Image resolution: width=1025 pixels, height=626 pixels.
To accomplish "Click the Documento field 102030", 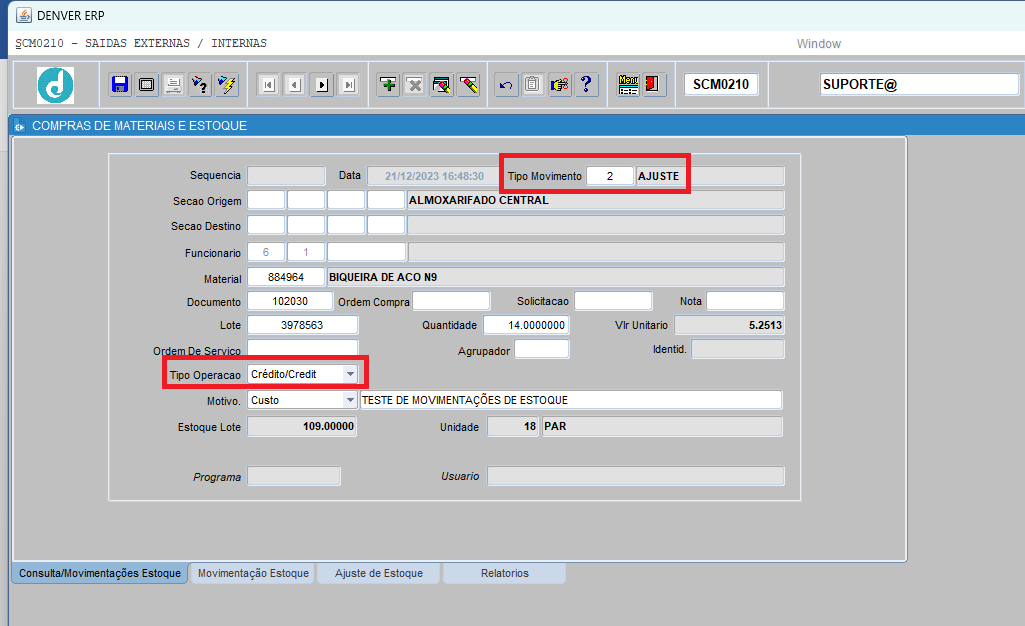I will 290,301.
